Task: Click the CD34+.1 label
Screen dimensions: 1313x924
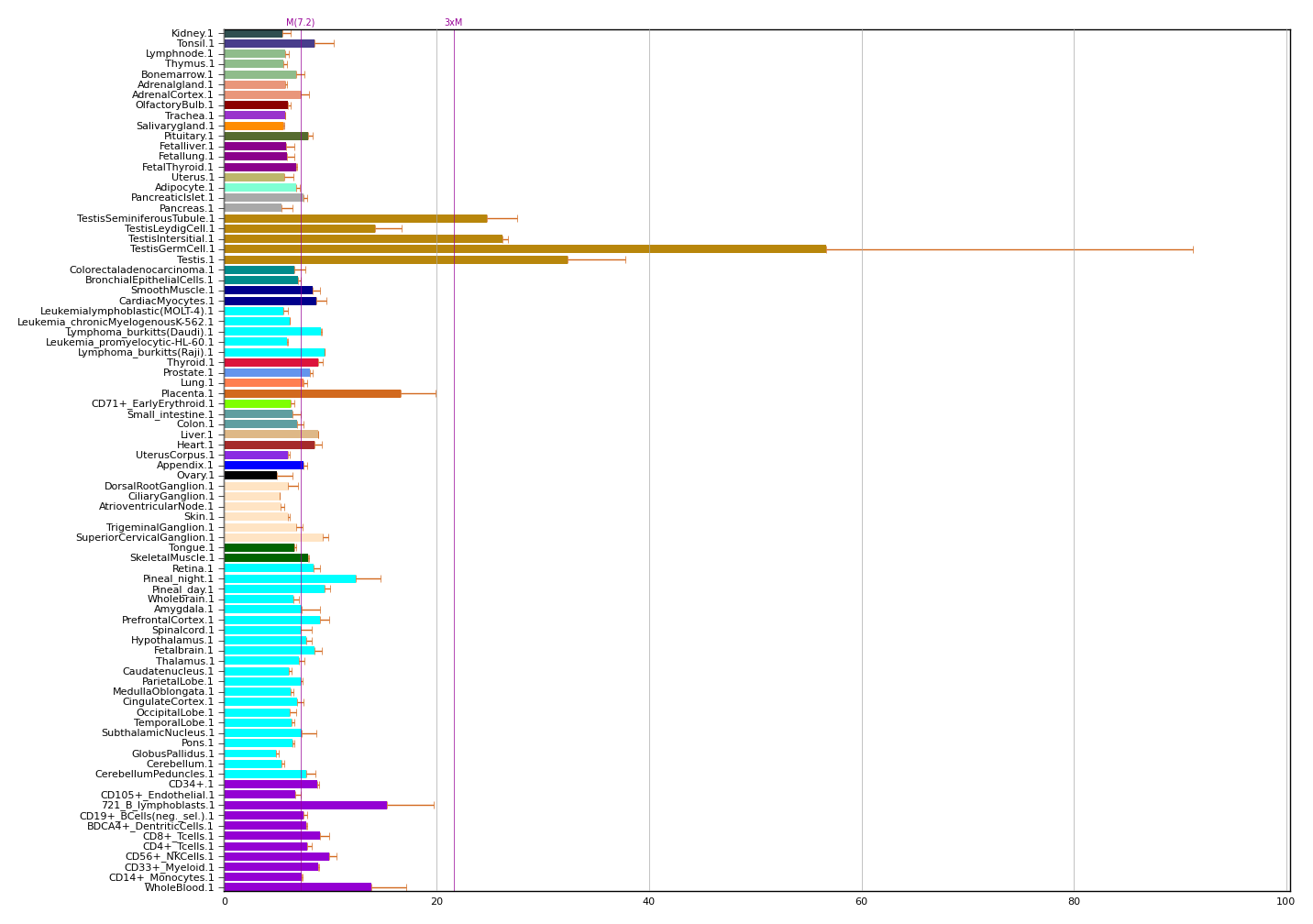Action: (191, 785)
